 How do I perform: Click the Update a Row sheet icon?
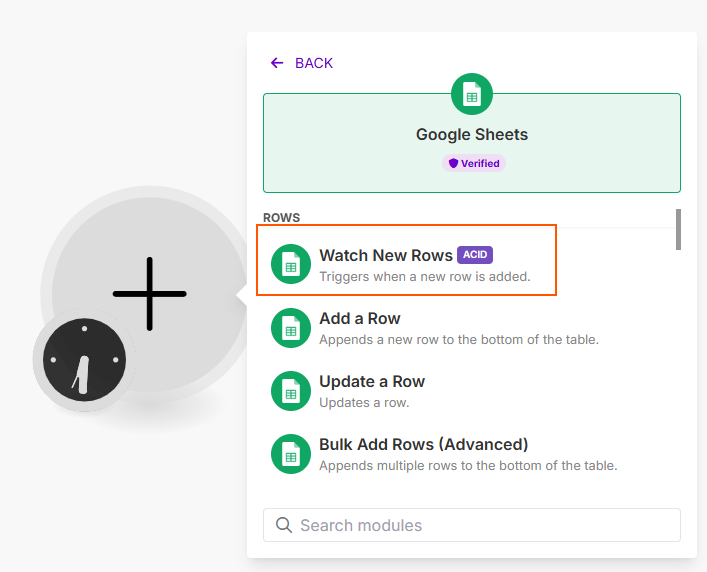point(291,391)
